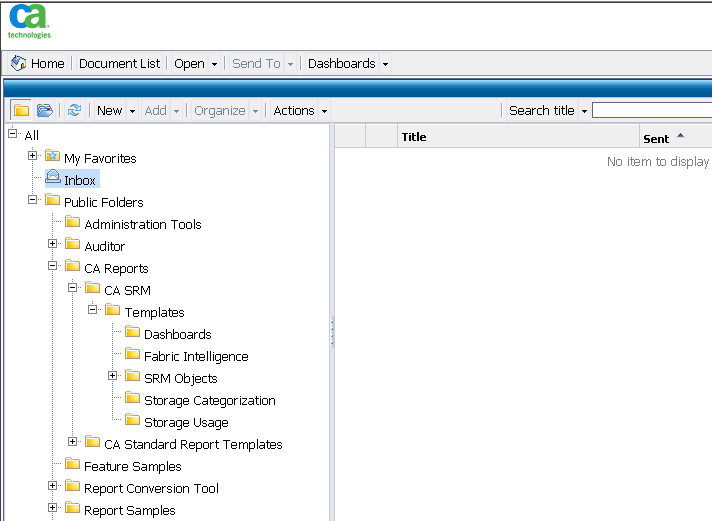Expand the CA Standard Report Templates node
This screenshot has width=712, height=521.
point(73,443)
